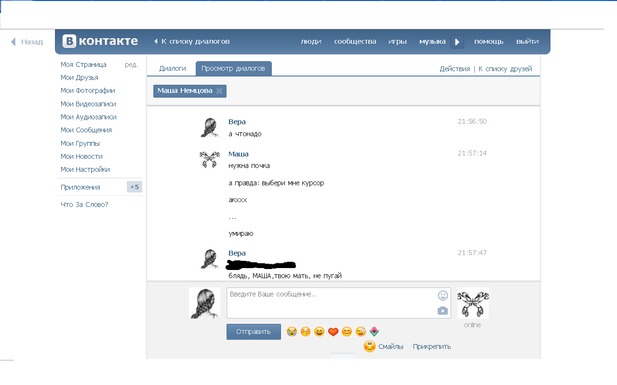
Task: Click ред. to edit the page
Action: [x=131, y=65]
